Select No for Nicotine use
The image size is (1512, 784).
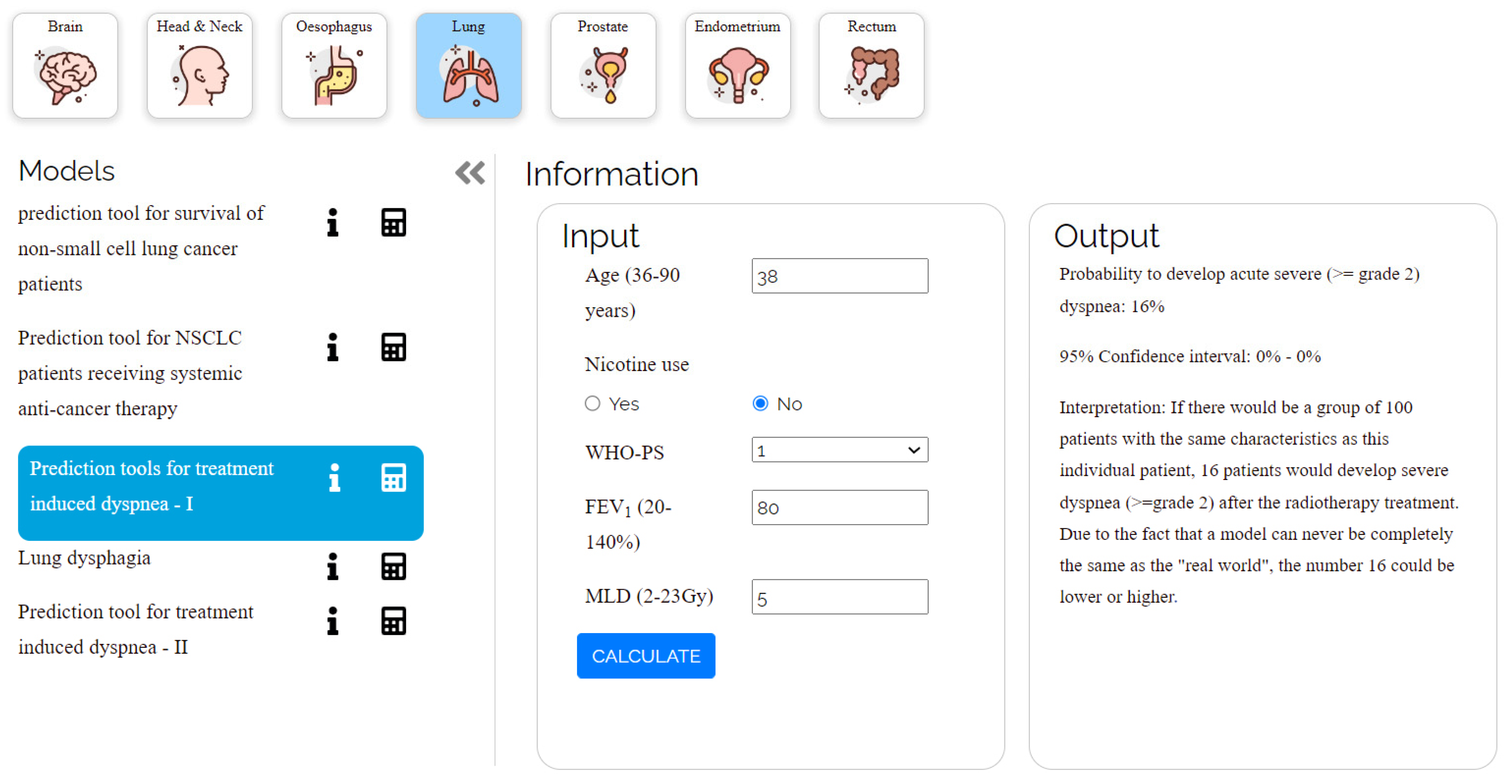tap(760, 404)
